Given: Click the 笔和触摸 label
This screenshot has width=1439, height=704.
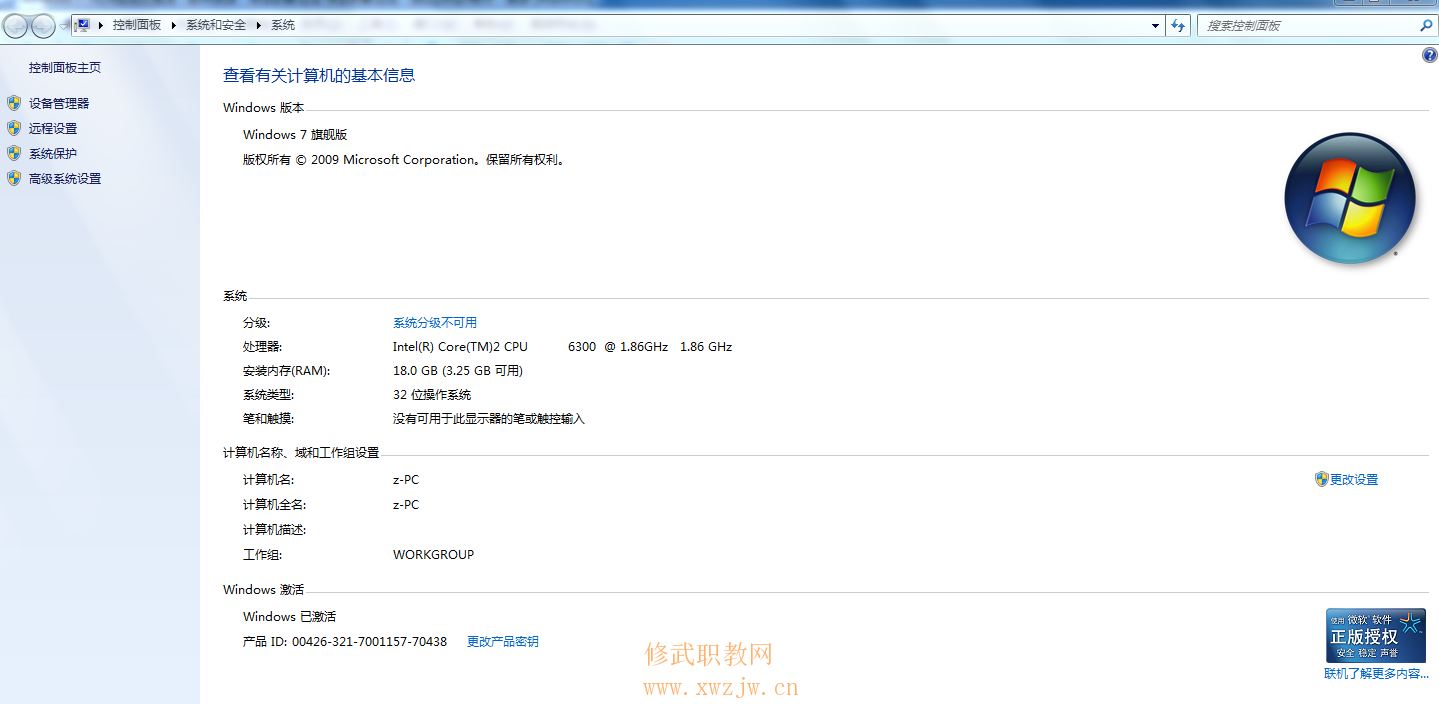Looking at the screenshot, I should click(268, 419).
